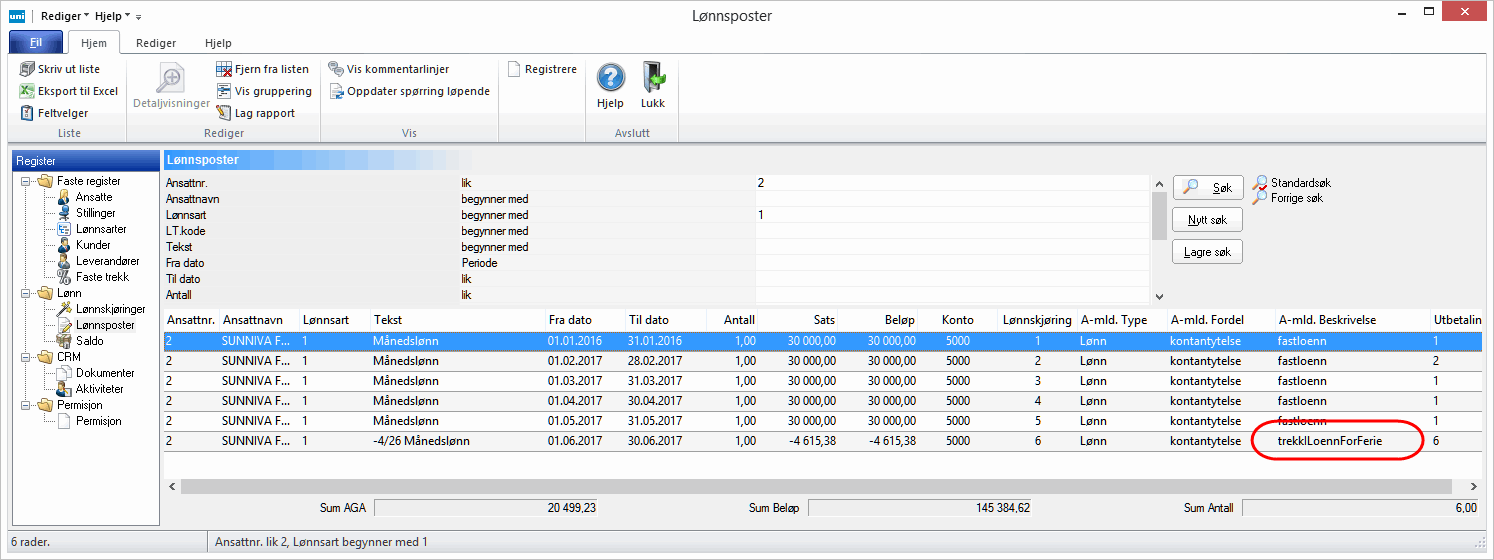The image size is (1494, 560).
Task: Click the Lagre søk button
Action: point(1207,252)
